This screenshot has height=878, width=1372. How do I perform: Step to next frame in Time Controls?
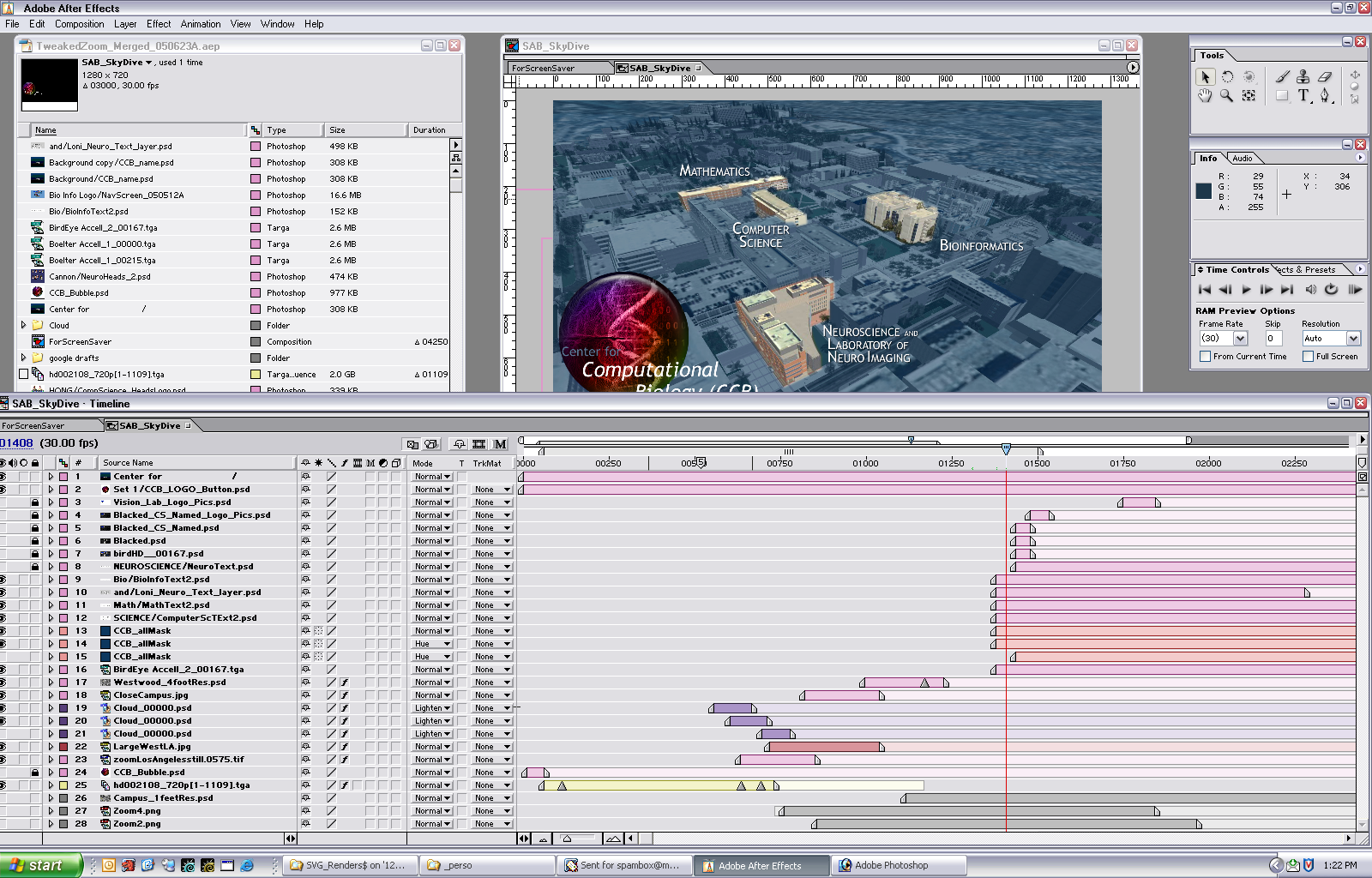pyautogui.click(x=1267, y=290)
